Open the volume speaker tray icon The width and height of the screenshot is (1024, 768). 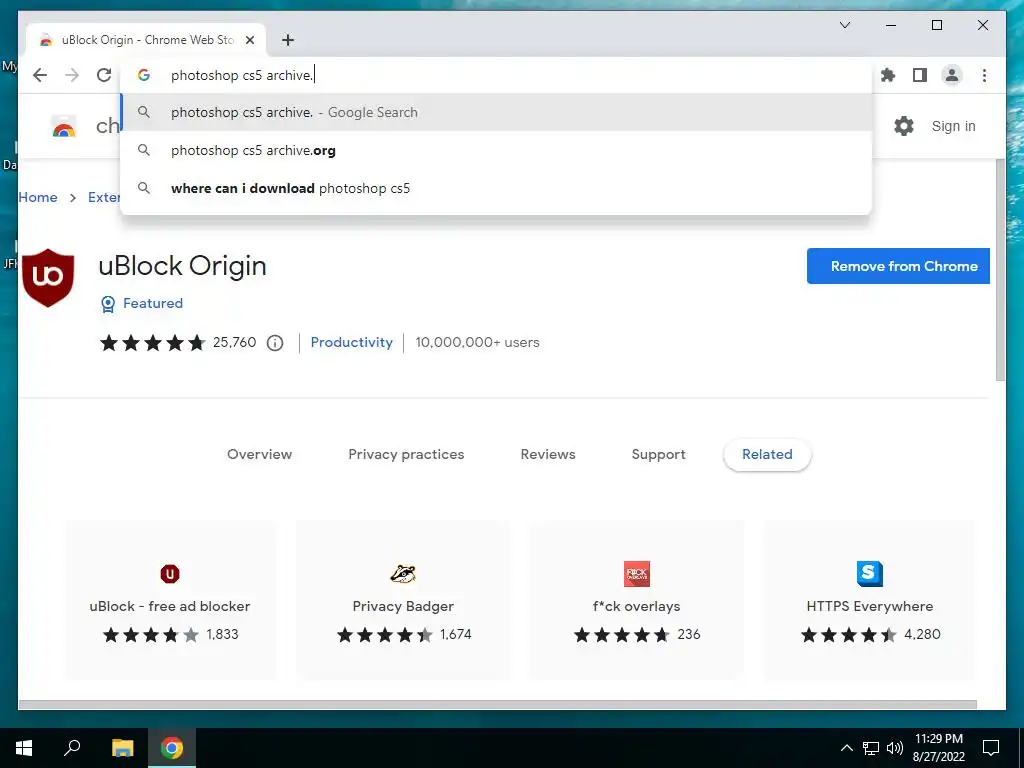click(895, 748)
